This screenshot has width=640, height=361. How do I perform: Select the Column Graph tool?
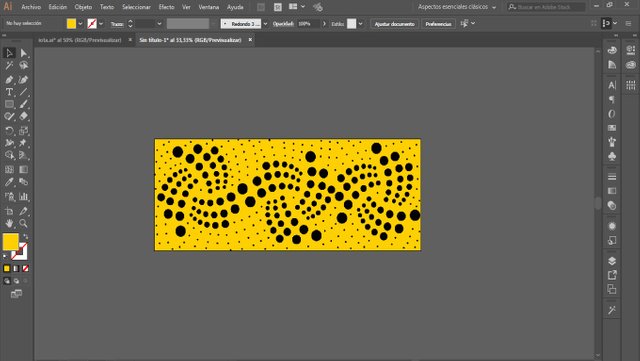(x=24, y=196)
